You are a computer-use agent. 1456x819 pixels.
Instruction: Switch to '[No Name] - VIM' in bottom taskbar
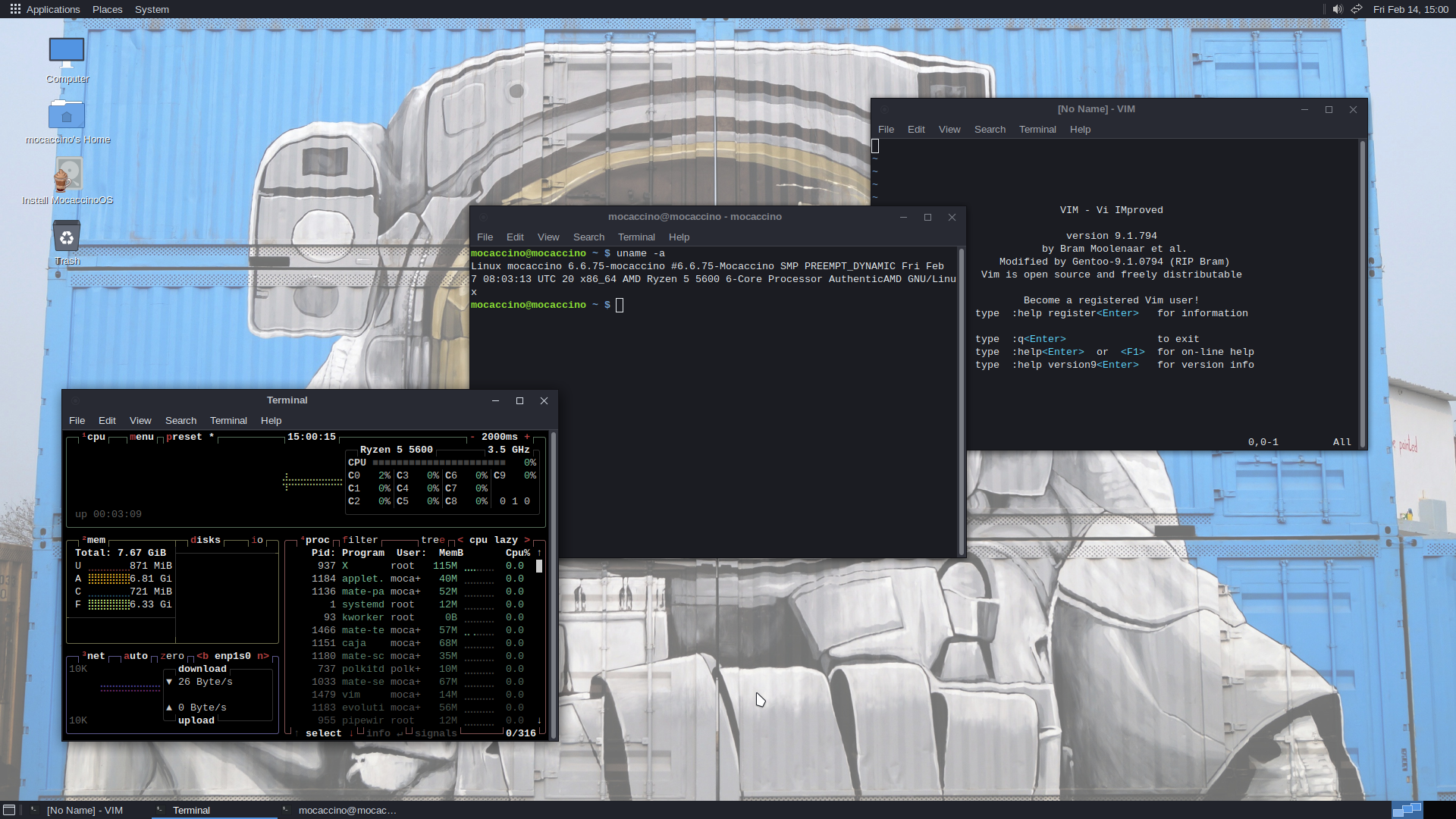[84, 810]
